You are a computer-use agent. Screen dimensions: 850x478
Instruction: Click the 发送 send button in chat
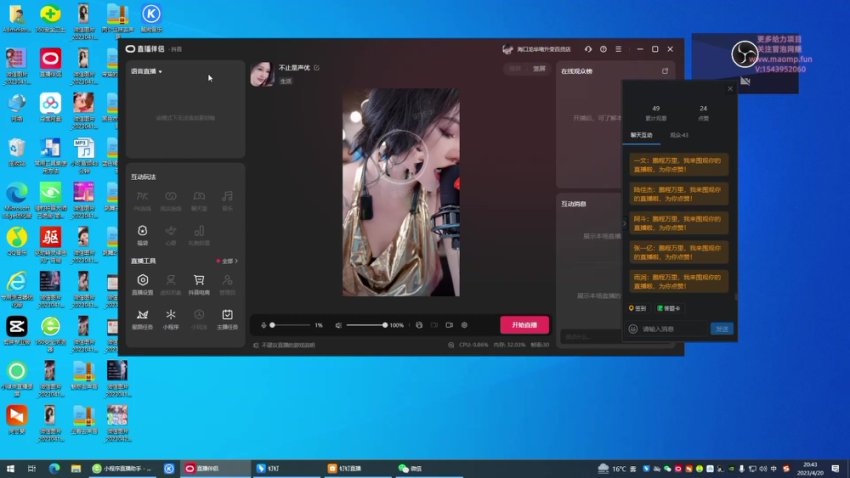click(x=721, y=328)
